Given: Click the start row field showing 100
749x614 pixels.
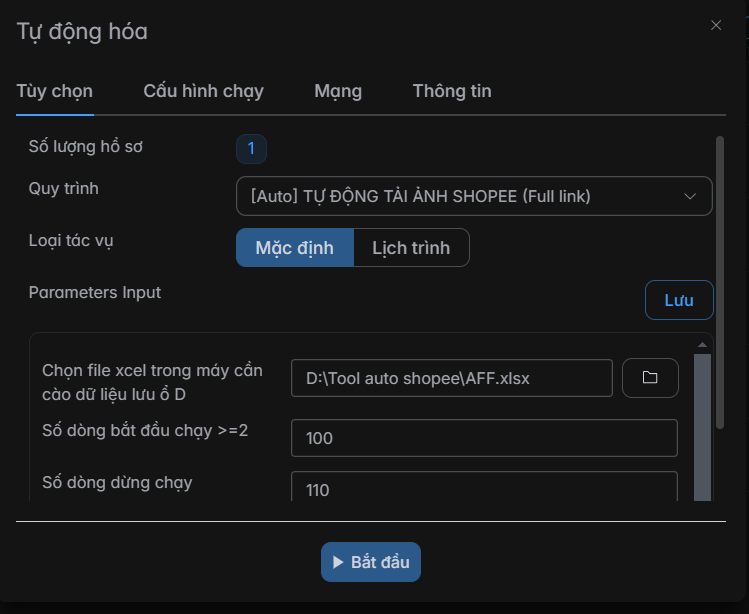Looking at the screenshot, I should point(484,438).
